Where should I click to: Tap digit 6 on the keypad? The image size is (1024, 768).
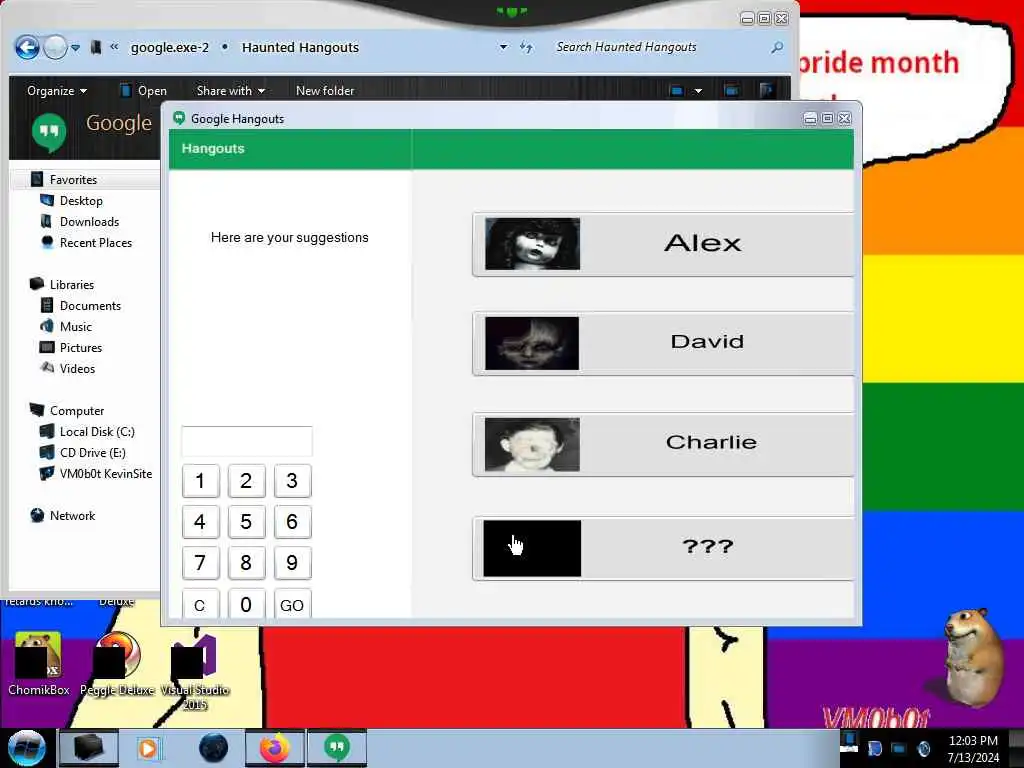pos(292,522)
